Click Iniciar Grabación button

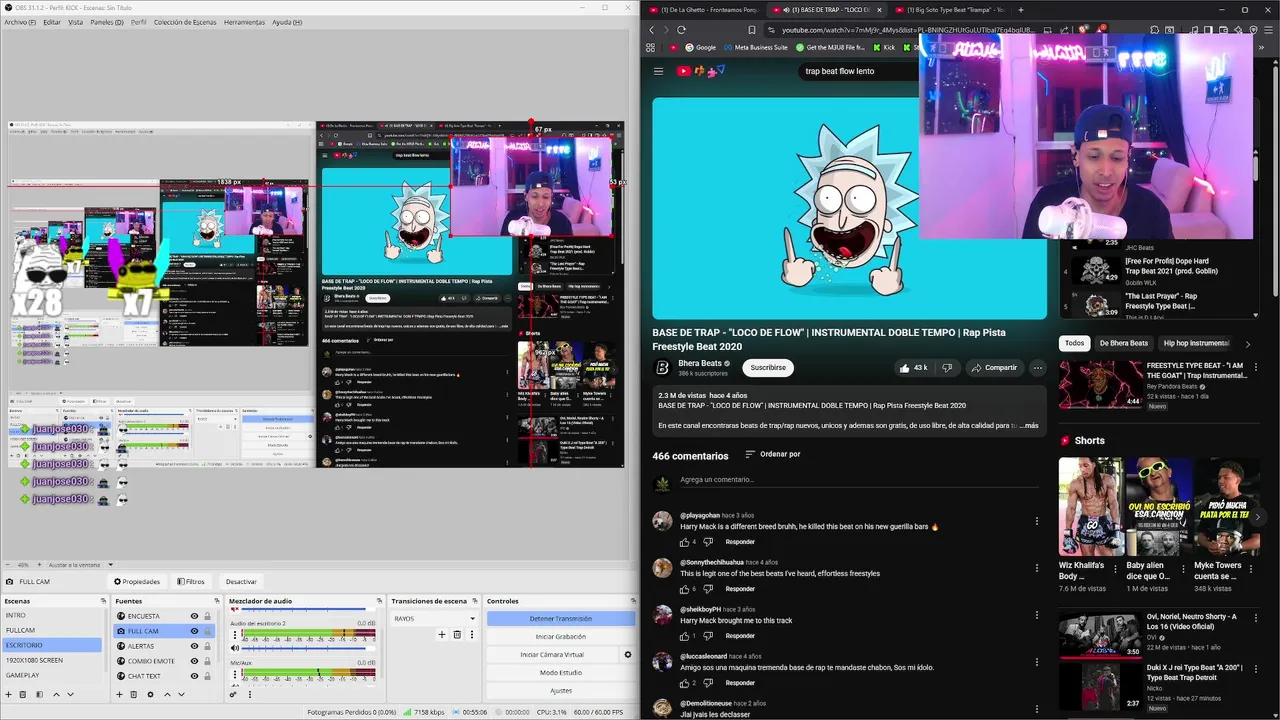coord(561,636)
